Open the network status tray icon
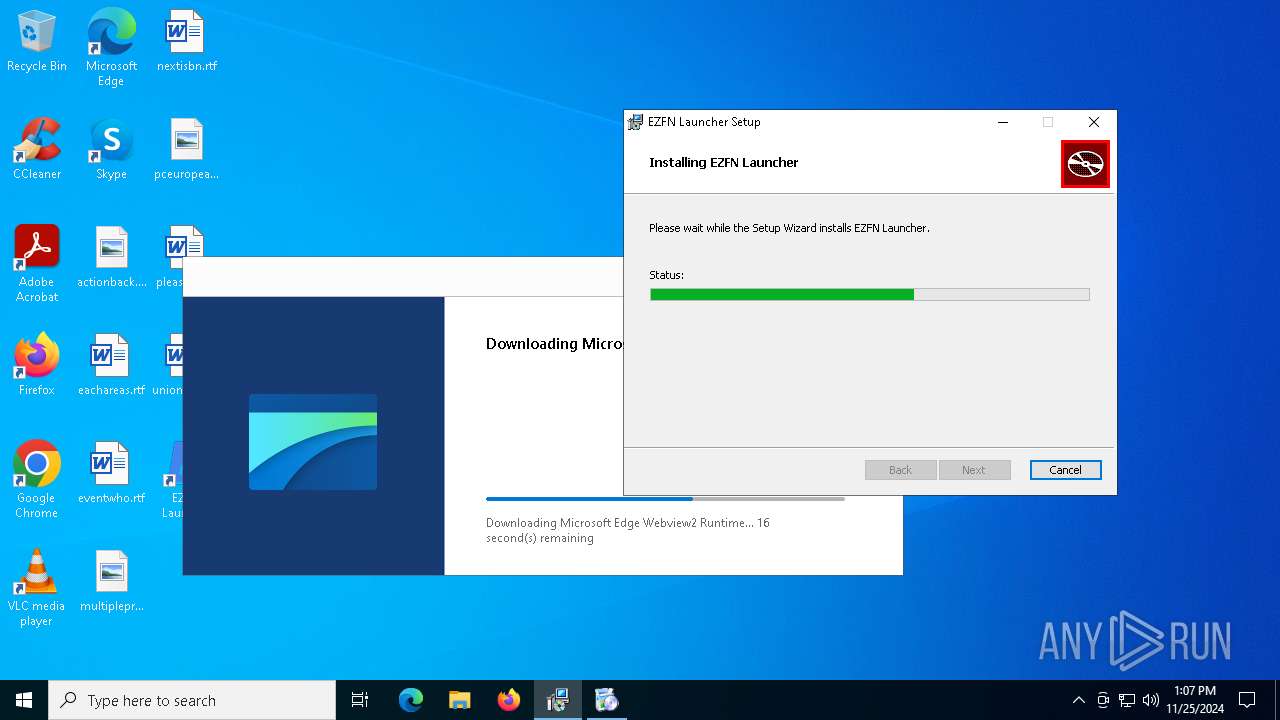1280x720 pixels. 1127,700
